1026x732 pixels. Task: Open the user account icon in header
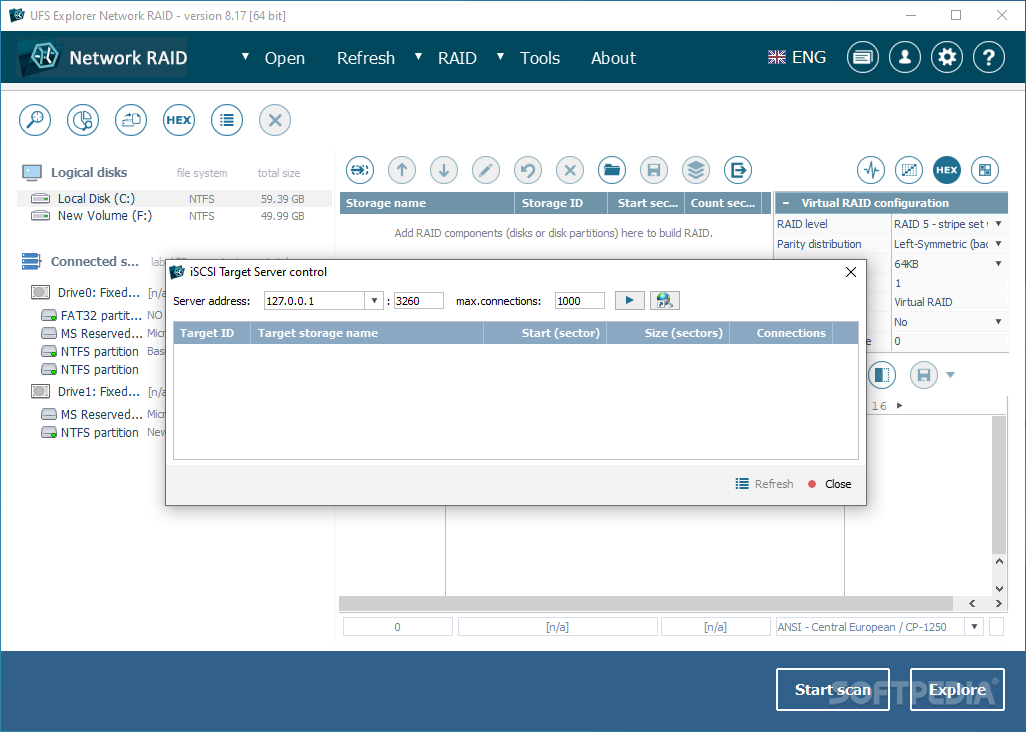905,58
